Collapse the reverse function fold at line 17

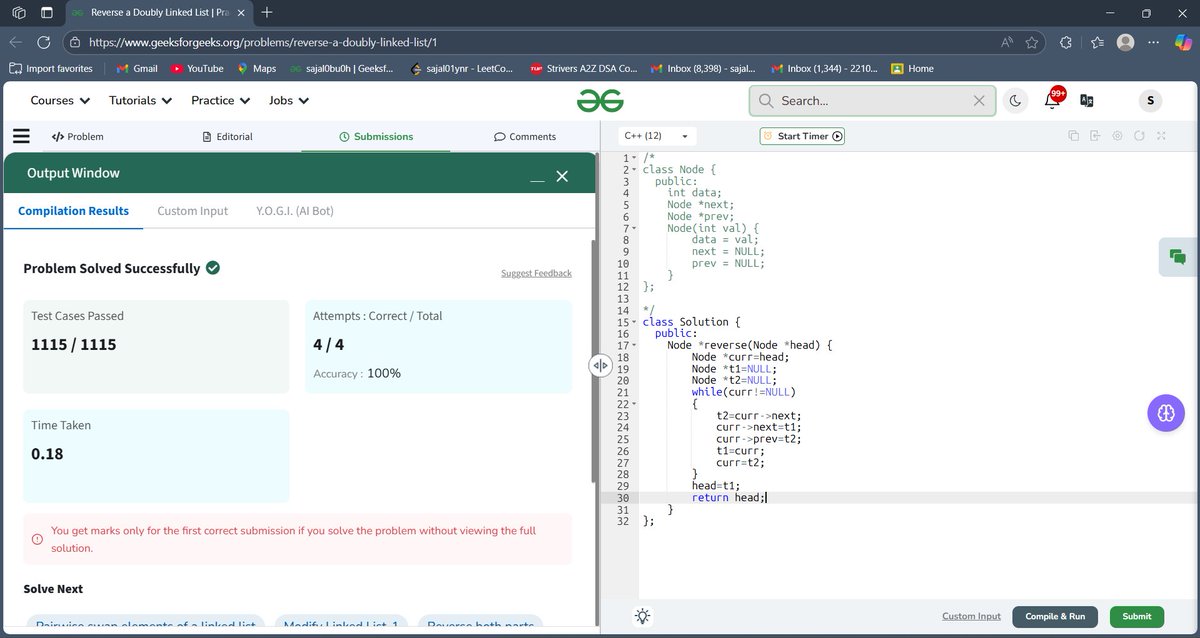(634, 346)
